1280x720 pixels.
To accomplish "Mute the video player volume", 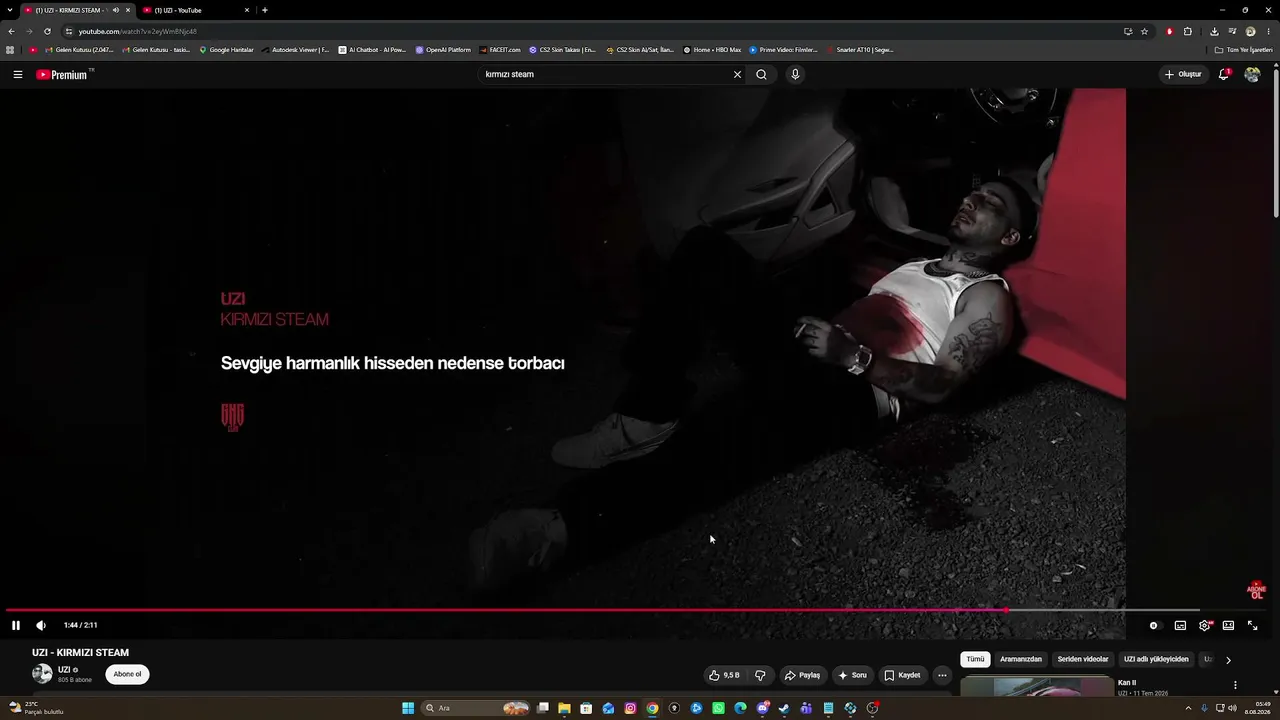I will click(x=41, y=625).
